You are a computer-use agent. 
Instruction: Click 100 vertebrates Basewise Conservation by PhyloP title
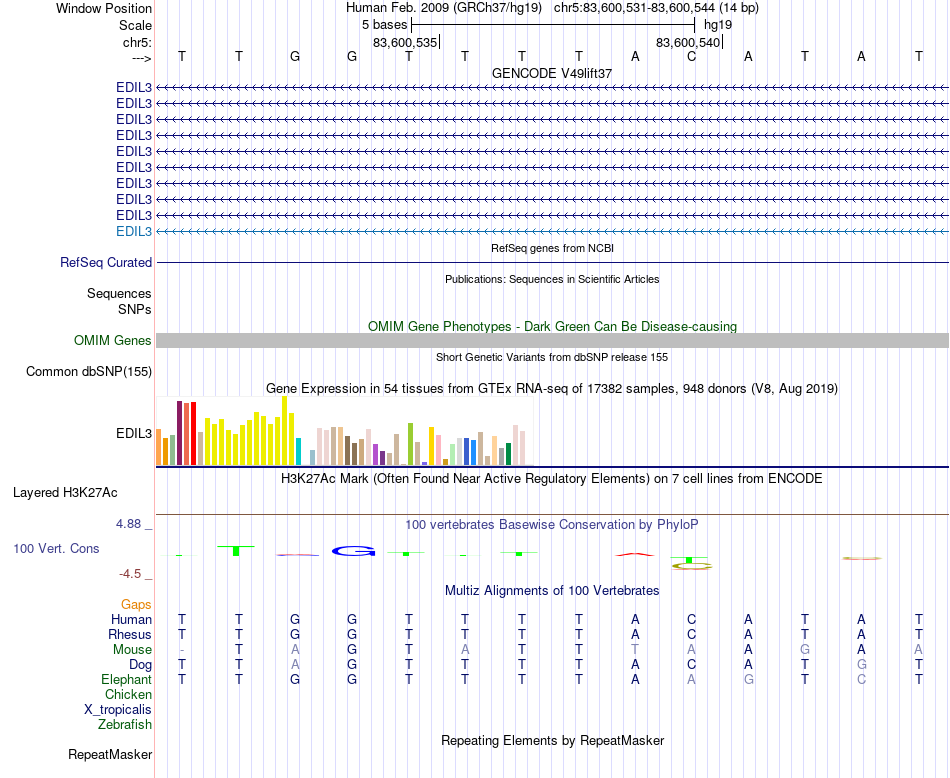[552, 524]
